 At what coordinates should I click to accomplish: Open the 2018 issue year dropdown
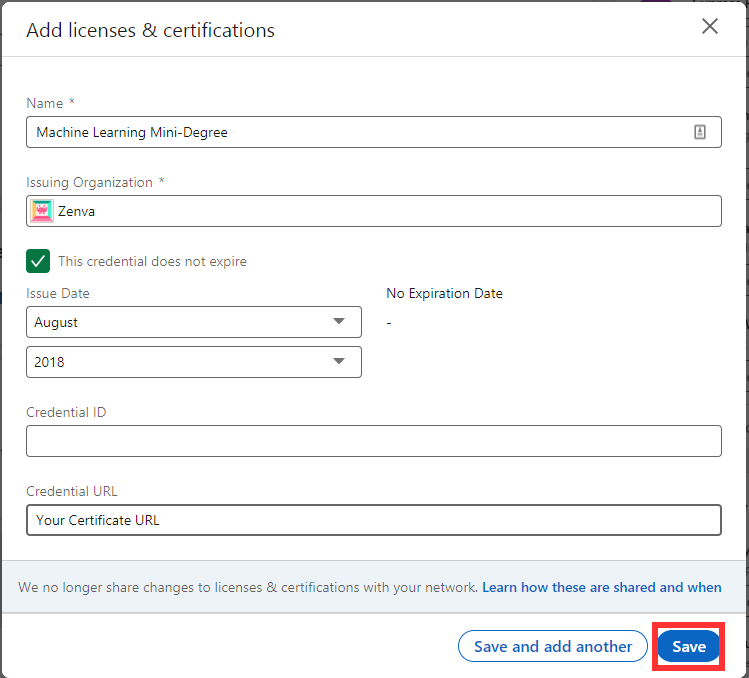pyautogui.click(x=193, y=362)
